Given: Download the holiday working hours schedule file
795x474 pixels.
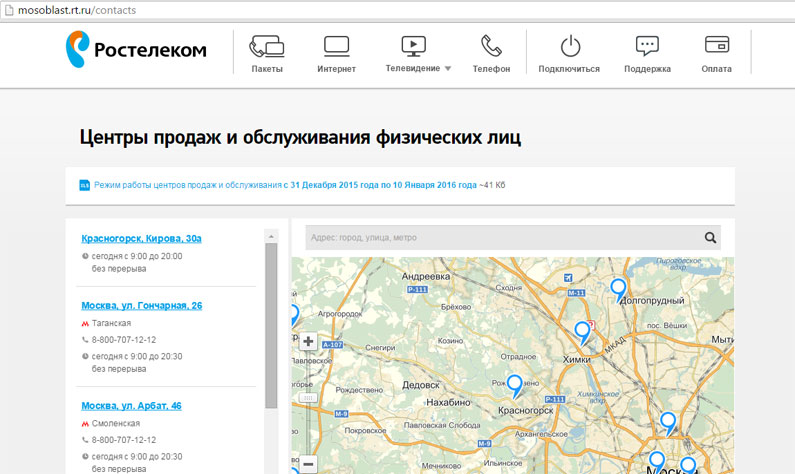Looking at the screenshot, I should coord(283,185).
